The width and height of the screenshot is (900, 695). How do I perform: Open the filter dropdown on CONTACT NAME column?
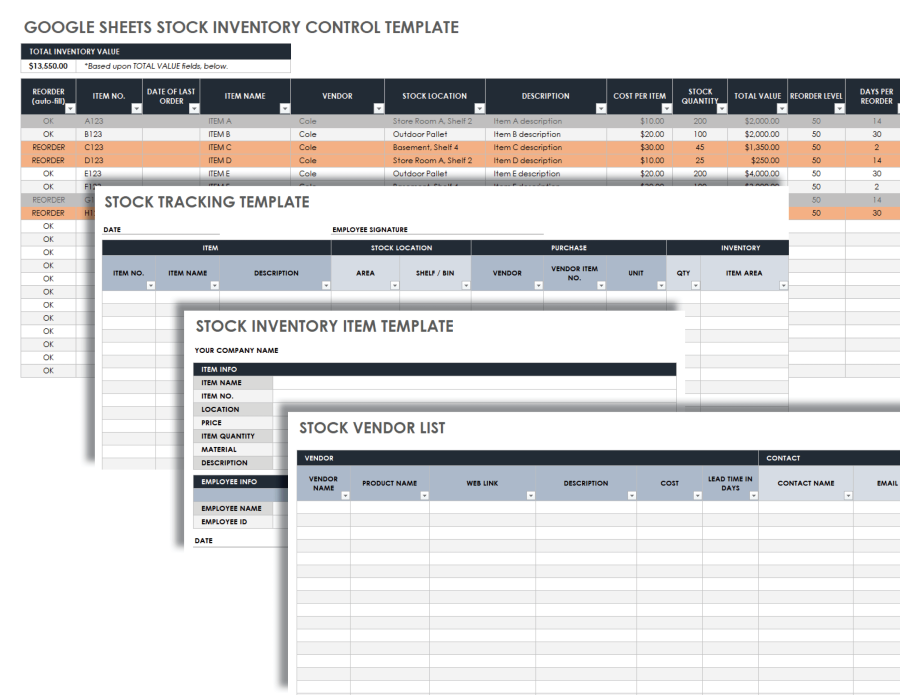[x=848, y=496]
